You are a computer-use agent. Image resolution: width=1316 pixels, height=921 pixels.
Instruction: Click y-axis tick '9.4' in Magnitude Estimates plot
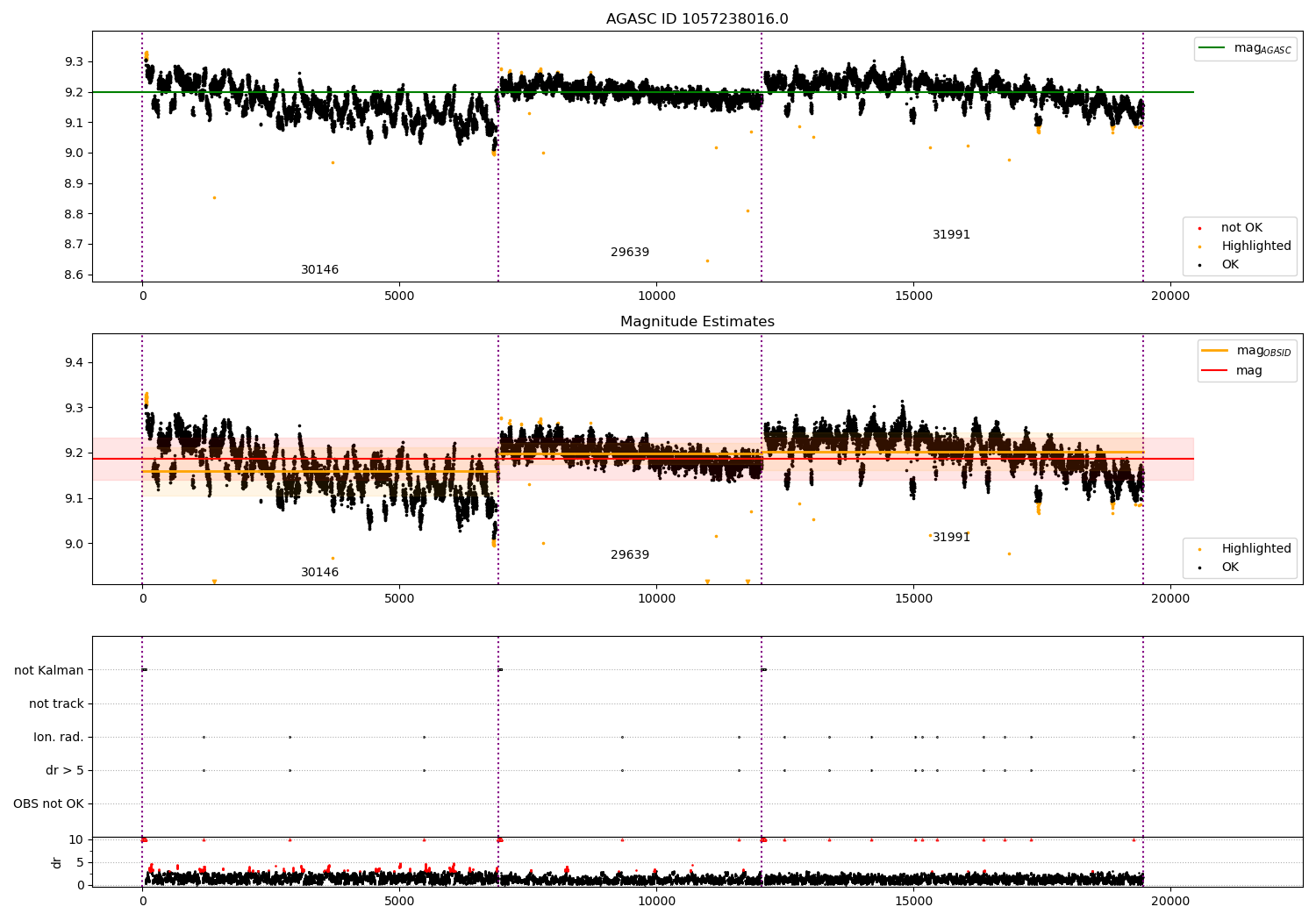click(74, 362)
